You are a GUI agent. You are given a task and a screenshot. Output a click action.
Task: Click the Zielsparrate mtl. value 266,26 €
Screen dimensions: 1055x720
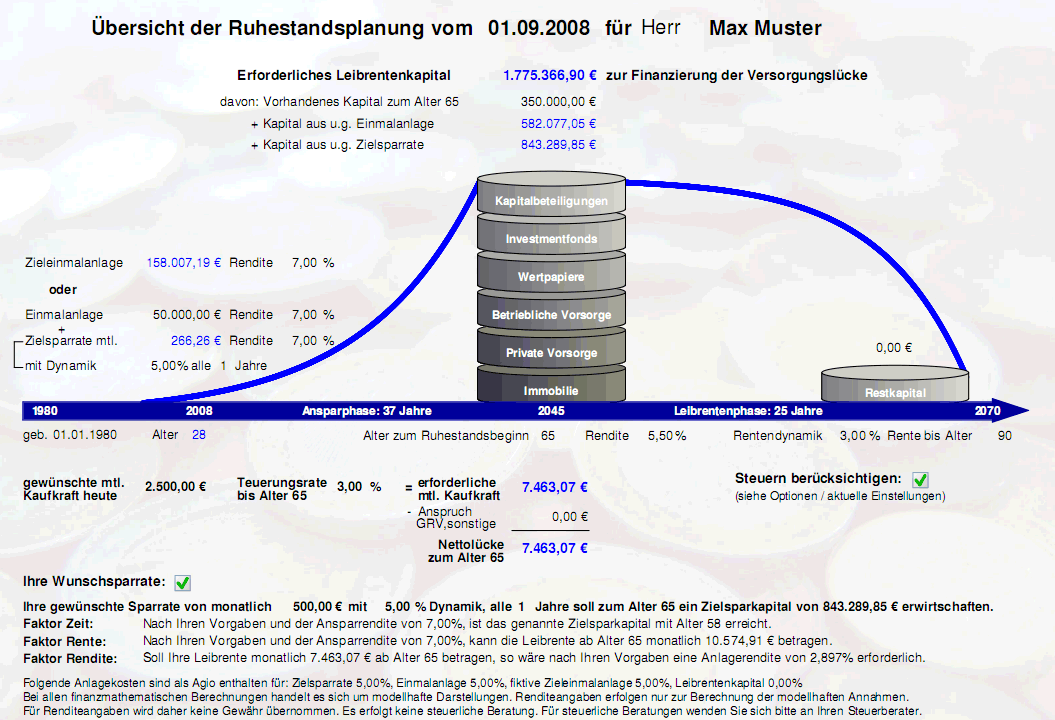point(196,340)
